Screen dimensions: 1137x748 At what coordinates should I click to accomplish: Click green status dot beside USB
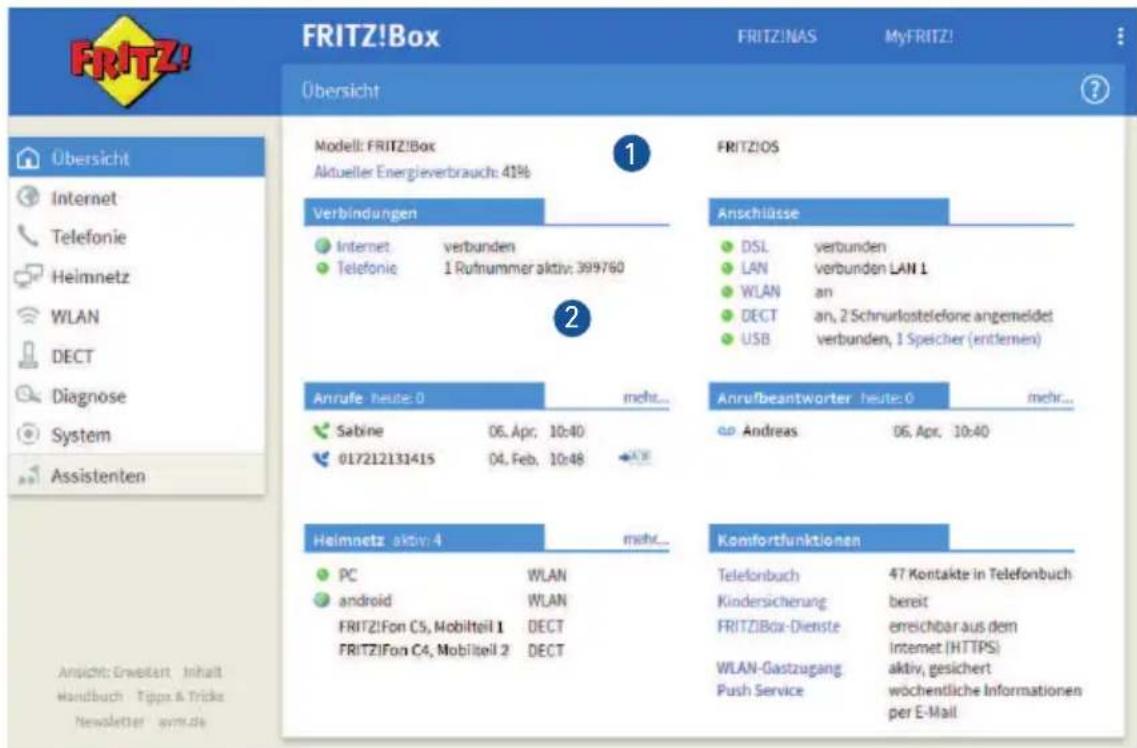point(727,339)
